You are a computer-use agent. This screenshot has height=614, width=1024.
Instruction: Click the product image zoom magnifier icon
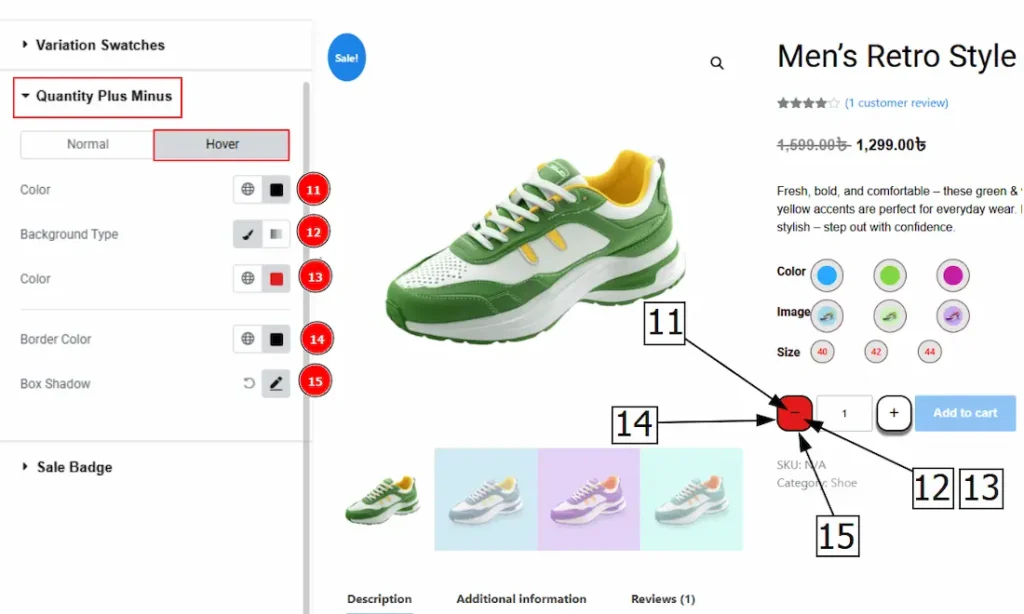(717, 63)
